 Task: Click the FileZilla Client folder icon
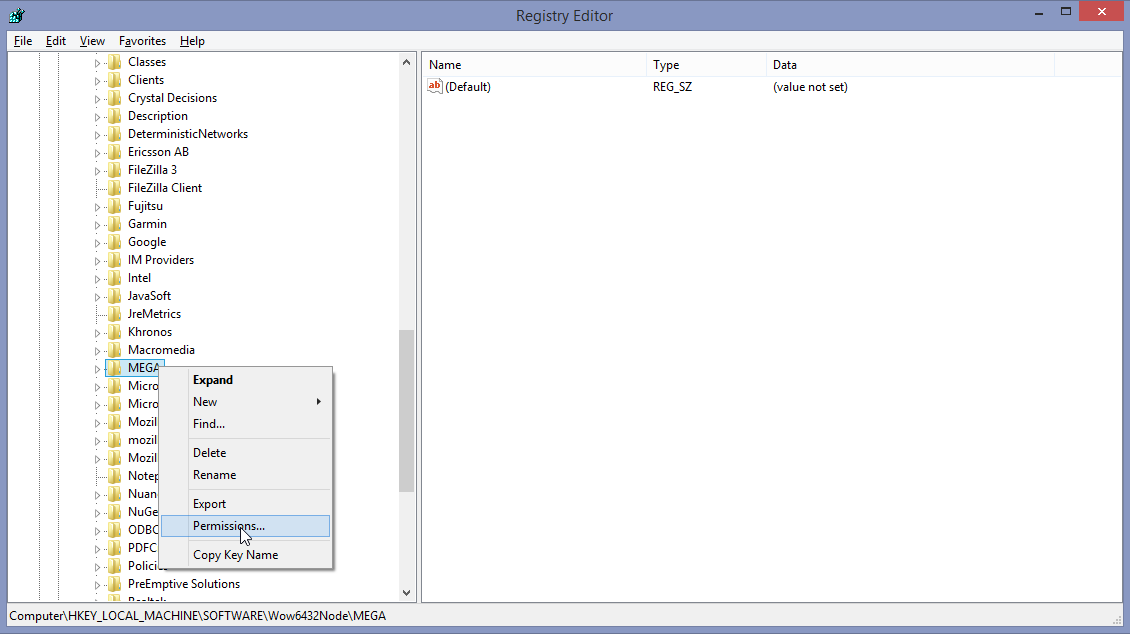(x=115, y=188)
